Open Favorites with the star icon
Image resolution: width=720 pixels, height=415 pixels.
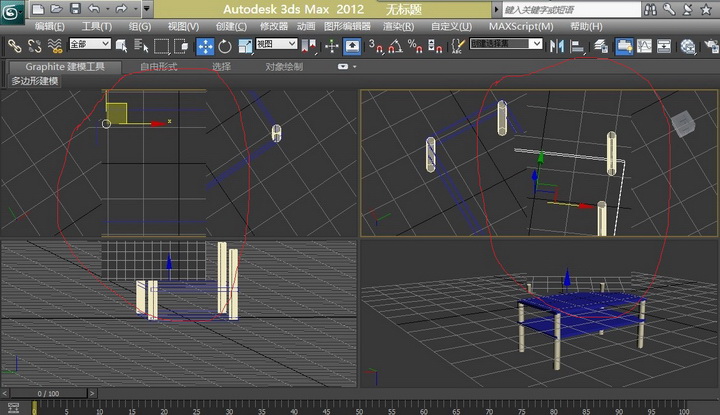706,9
